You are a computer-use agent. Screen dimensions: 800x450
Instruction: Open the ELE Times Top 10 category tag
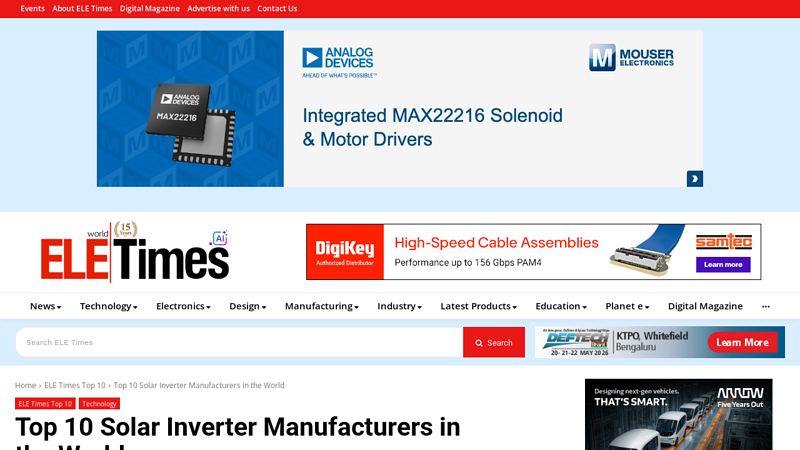click(x=45, y=404)
